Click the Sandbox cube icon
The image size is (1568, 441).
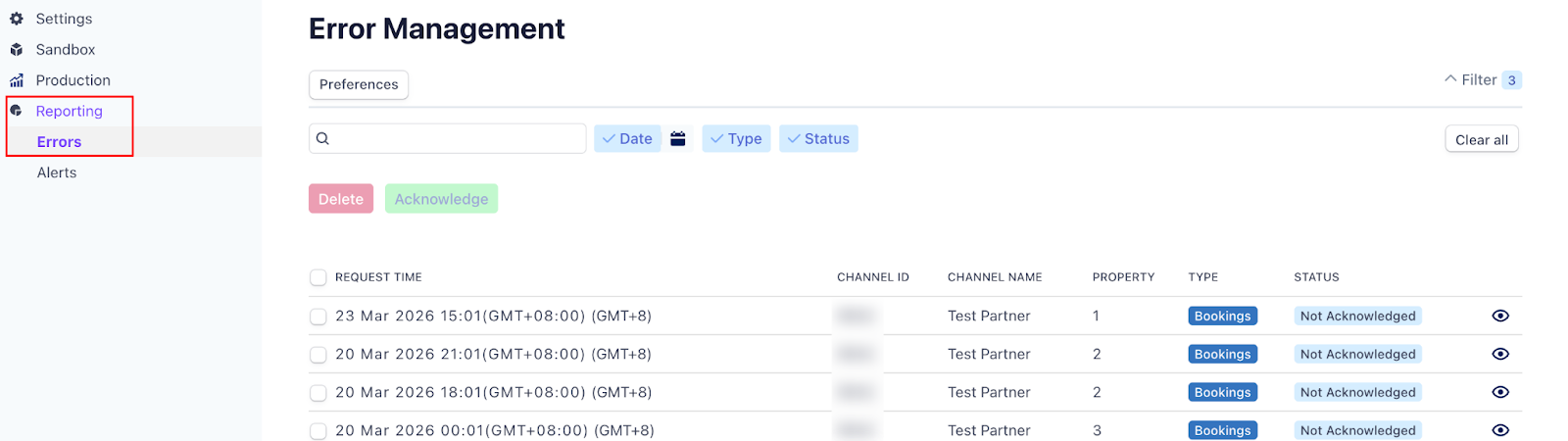[x=17, y=50]
